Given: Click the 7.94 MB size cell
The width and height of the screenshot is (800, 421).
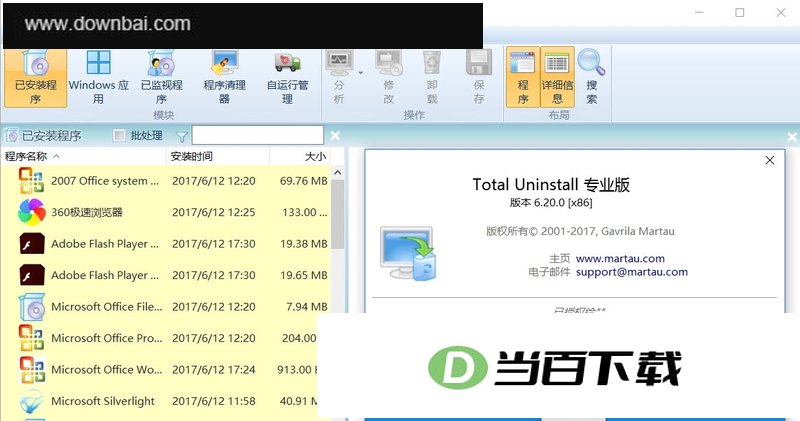Looking at the screenshot, I should coord(307,307).
